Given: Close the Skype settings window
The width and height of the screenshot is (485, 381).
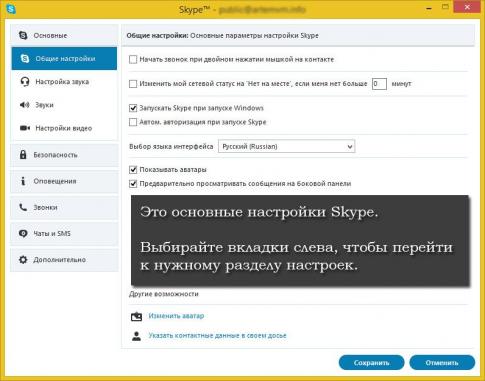Looking at the screenshot, I should 467,7.
